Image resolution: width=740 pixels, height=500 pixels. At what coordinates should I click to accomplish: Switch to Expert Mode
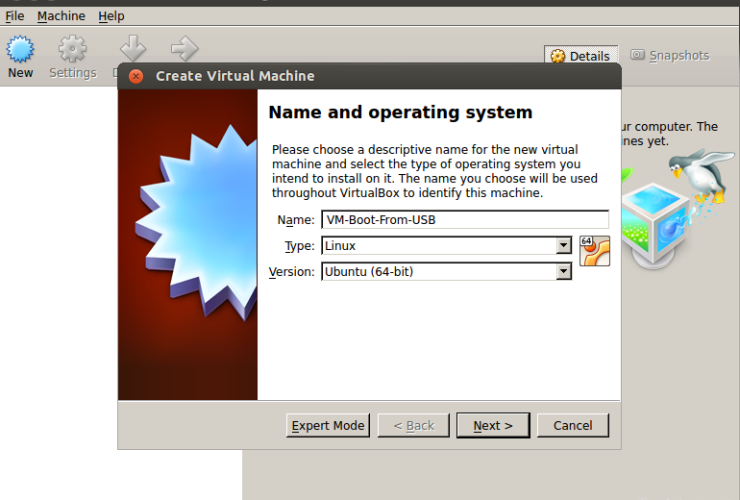click(328, 425)
